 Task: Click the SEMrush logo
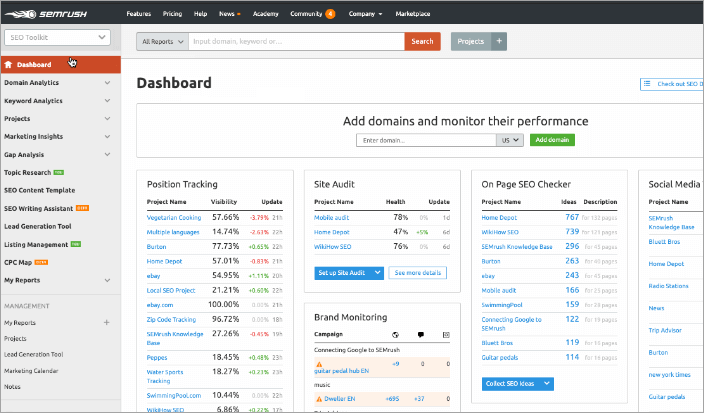click(x=46, y=14)
